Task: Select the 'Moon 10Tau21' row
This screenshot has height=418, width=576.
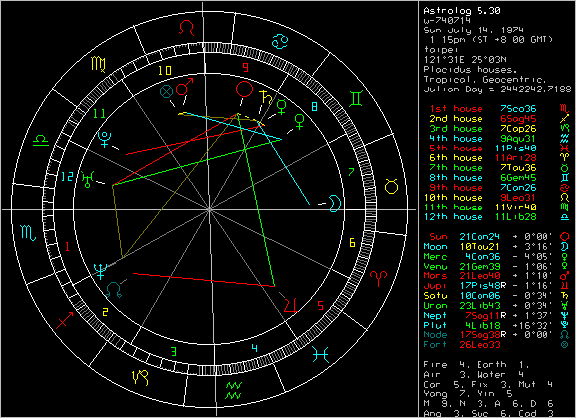Action: coord(497,246)
